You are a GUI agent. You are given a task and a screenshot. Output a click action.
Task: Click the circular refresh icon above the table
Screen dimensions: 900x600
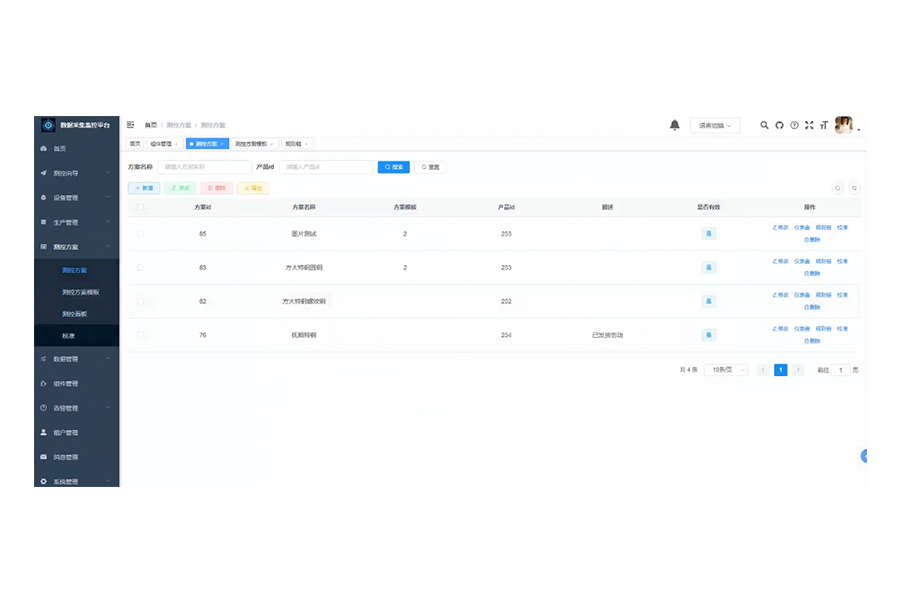854,188
